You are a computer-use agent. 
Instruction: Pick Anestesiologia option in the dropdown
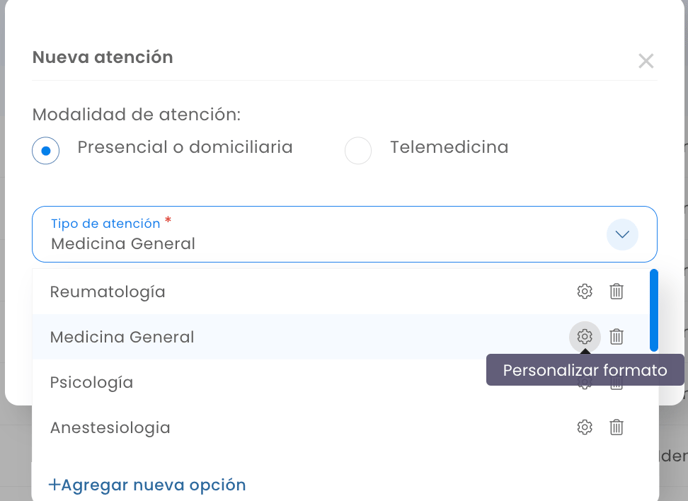click(110, 428)
